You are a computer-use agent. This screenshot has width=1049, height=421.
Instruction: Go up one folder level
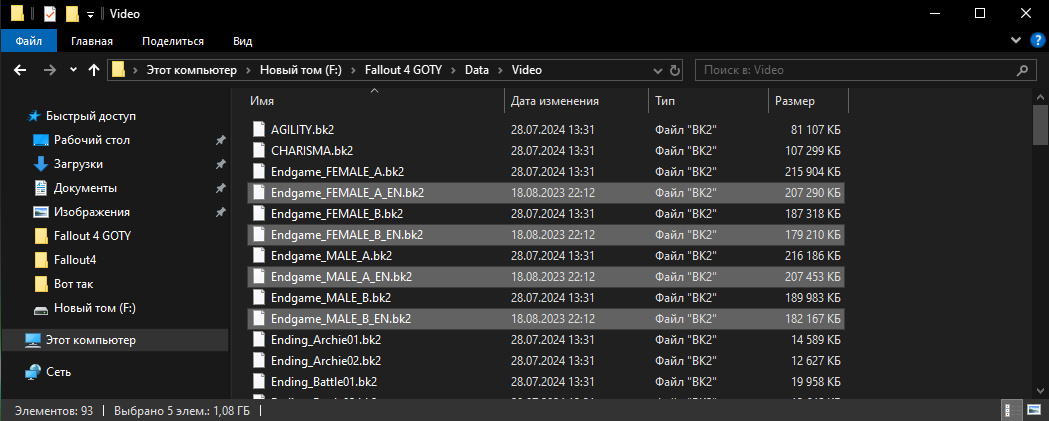94,70
